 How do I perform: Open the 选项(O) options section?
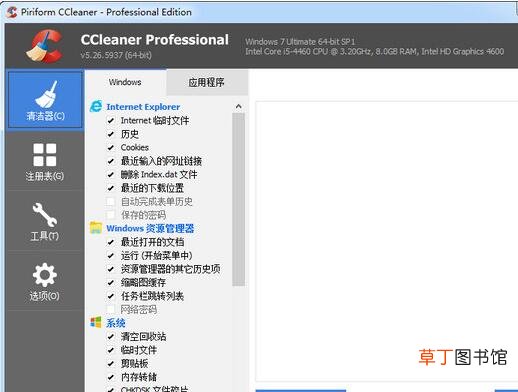[45, 281]
